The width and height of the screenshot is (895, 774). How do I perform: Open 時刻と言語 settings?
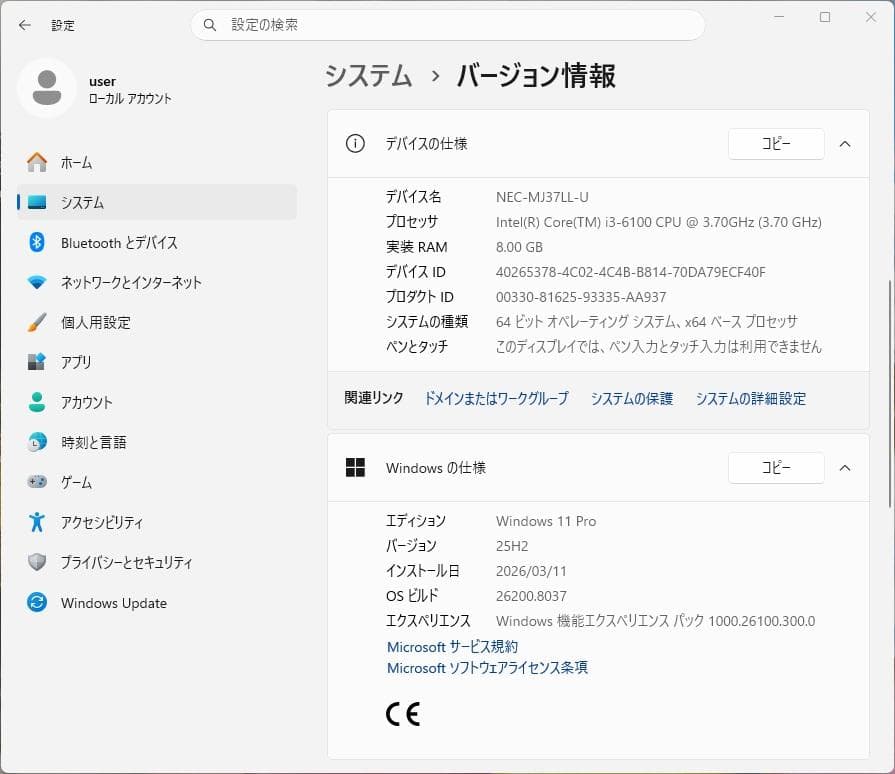(x=157, y=442)
